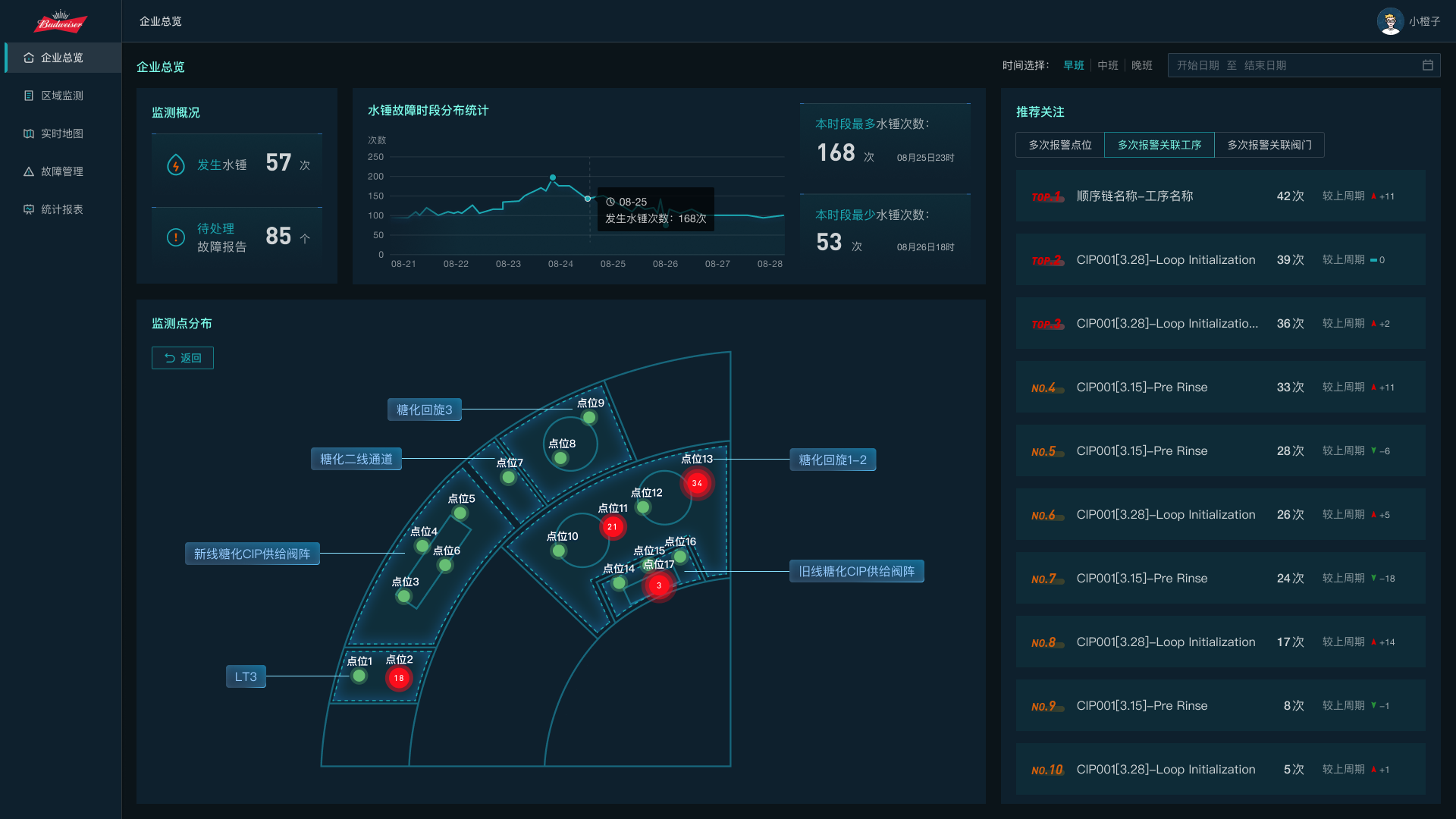Click the 开始日期 date input field

1197,65
